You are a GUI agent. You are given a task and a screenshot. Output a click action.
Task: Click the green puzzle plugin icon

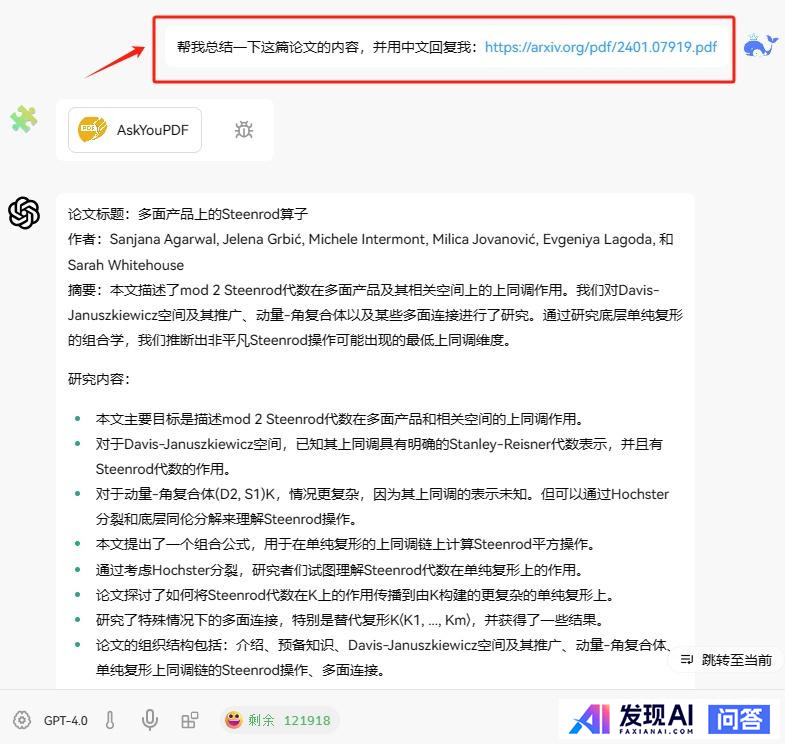click(24, 120)
